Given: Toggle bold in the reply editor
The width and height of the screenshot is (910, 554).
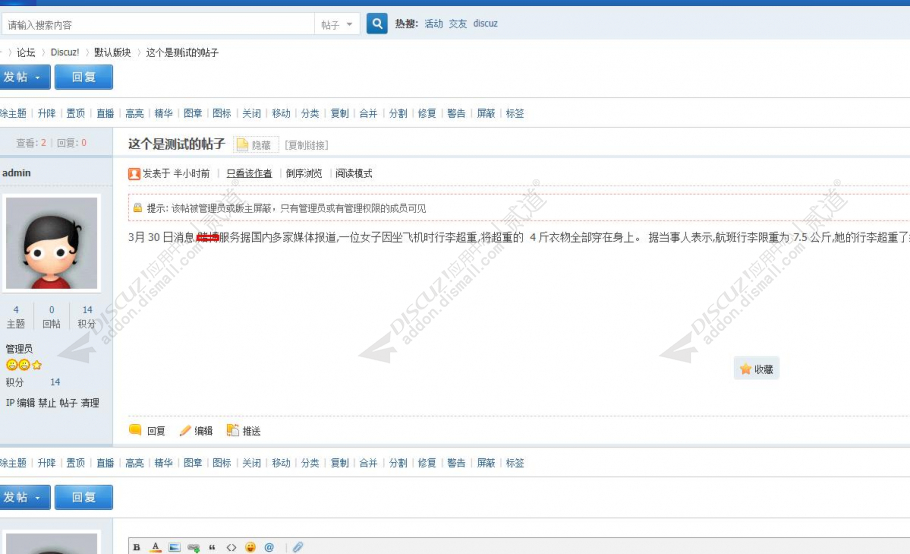Looking at the screenshot, I should click(137, 547).
